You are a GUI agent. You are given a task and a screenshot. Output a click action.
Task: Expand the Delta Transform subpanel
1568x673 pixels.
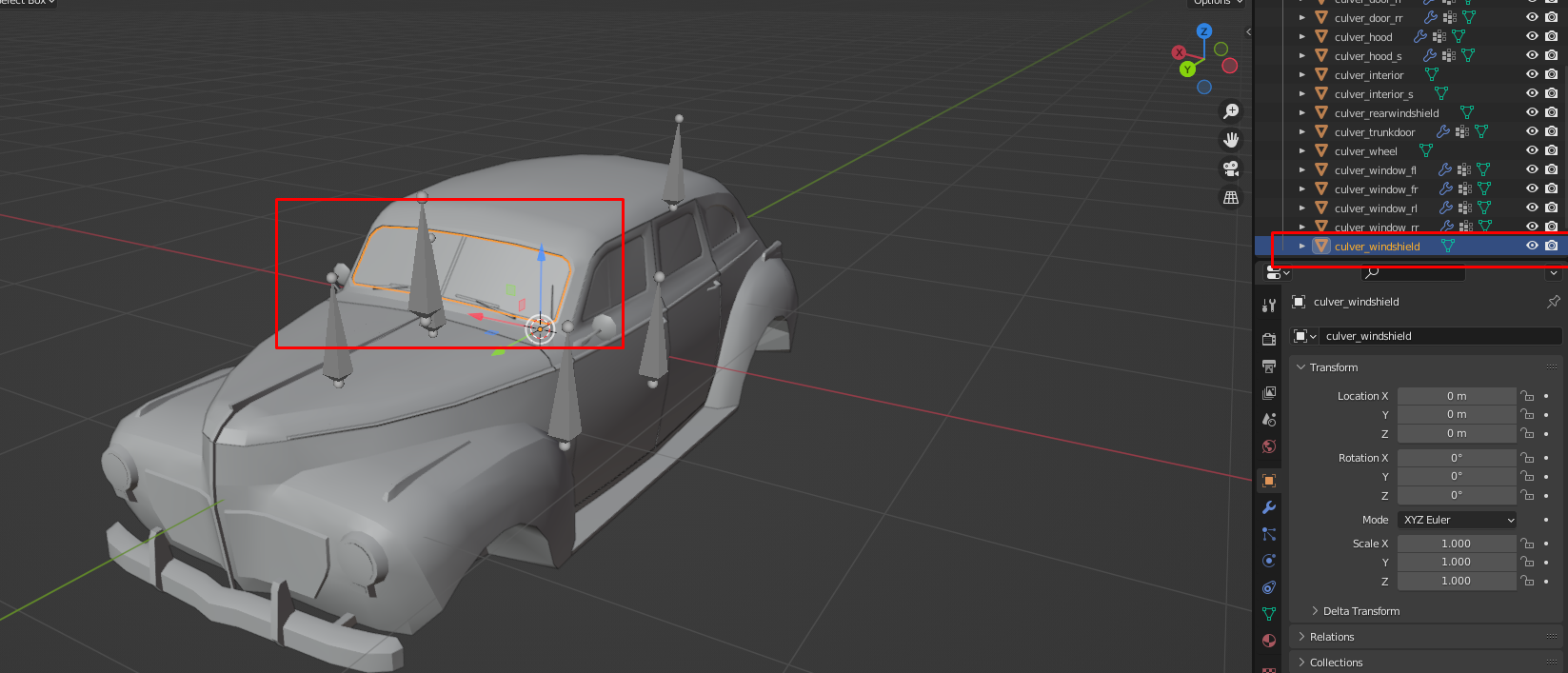click(1355, 611)
